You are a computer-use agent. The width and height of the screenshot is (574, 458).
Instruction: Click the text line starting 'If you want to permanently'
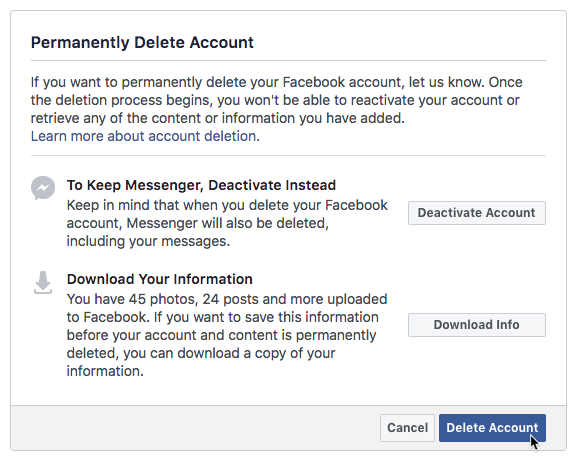(276, 82)
